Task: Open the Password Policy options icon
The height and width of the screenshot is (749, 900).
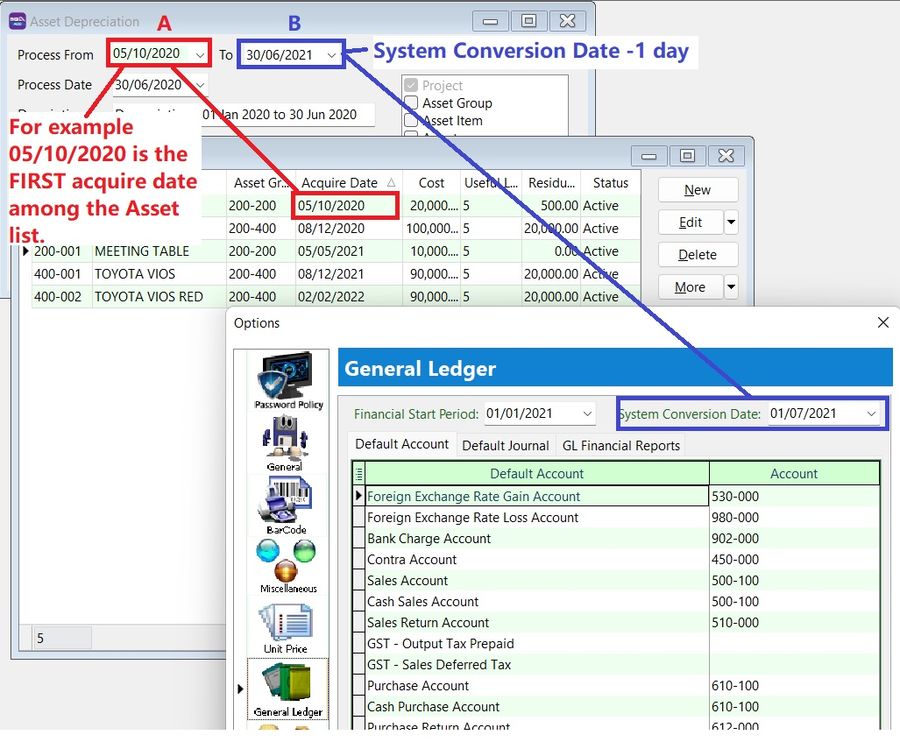Action: coord(288,380)
